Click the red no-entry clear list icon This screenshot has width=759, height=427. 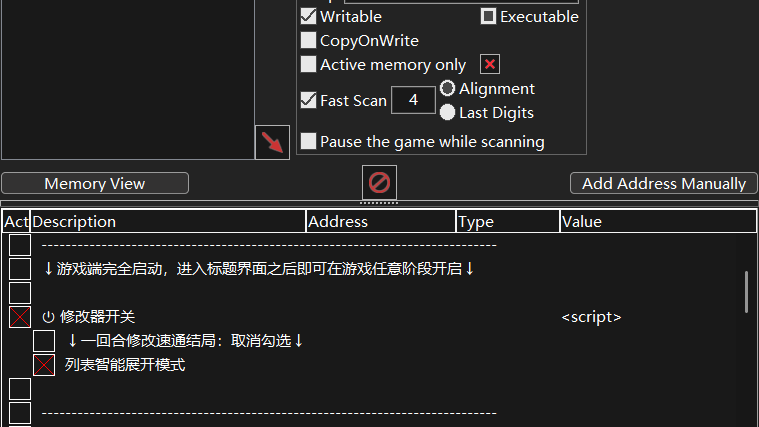(x=379, y=183)
